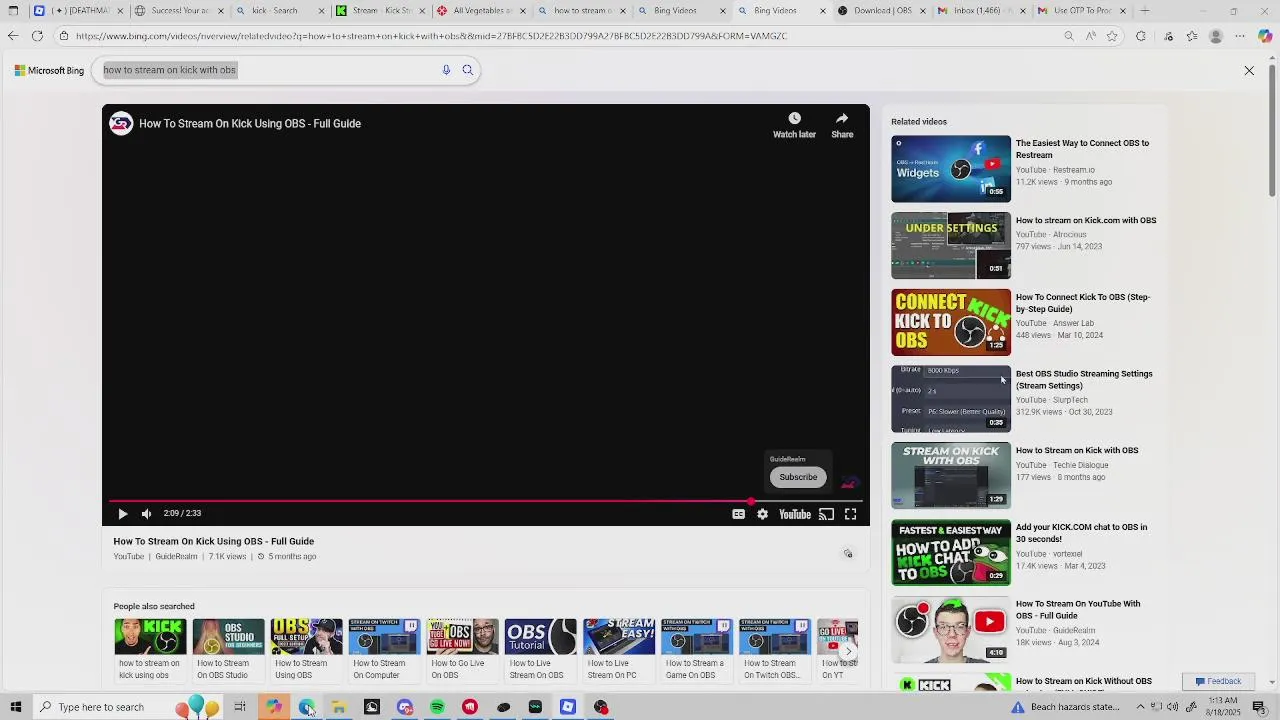
Task: Switch to 'Stream - Kick' browser tab
Action: pos(381,11)
